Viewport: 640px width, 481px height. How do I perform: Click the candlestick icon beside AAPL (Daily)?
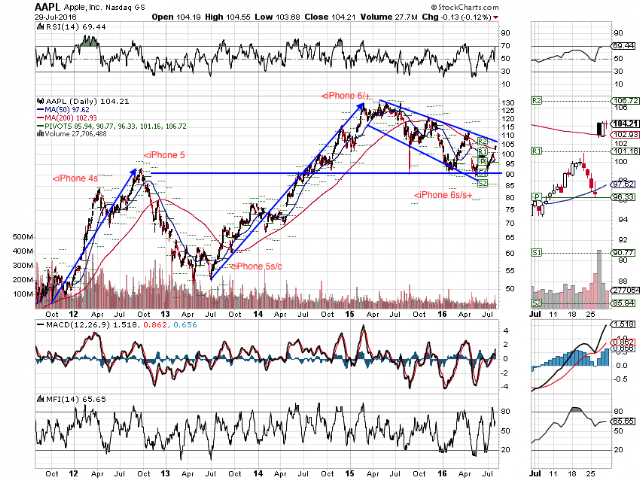pyautogui.click(x=40, y=101)
